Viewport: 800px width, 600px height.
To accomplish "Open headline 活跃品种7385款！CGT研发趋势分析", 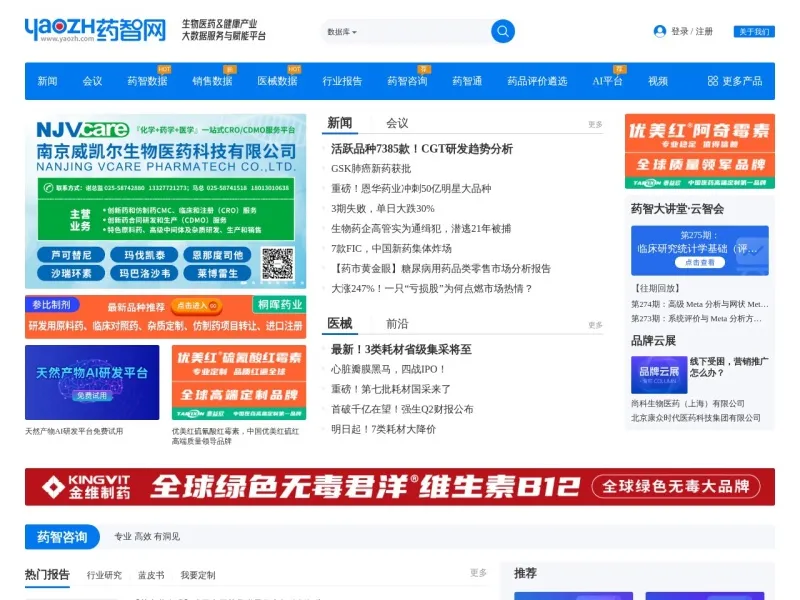I will point(422,149).
